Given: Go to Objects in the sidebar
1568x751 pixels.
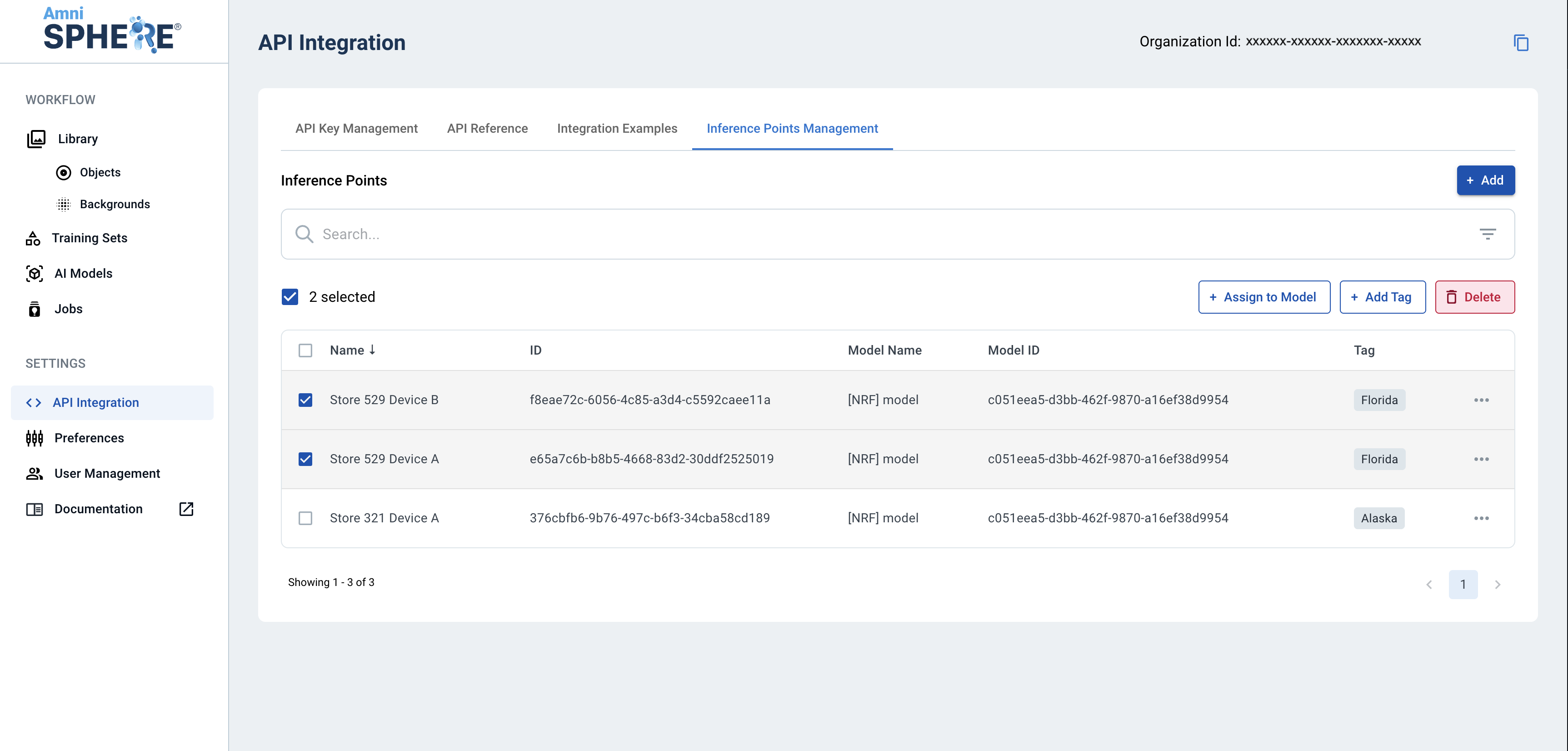Looking at the screenshot, I should click(x=100, y=172).
